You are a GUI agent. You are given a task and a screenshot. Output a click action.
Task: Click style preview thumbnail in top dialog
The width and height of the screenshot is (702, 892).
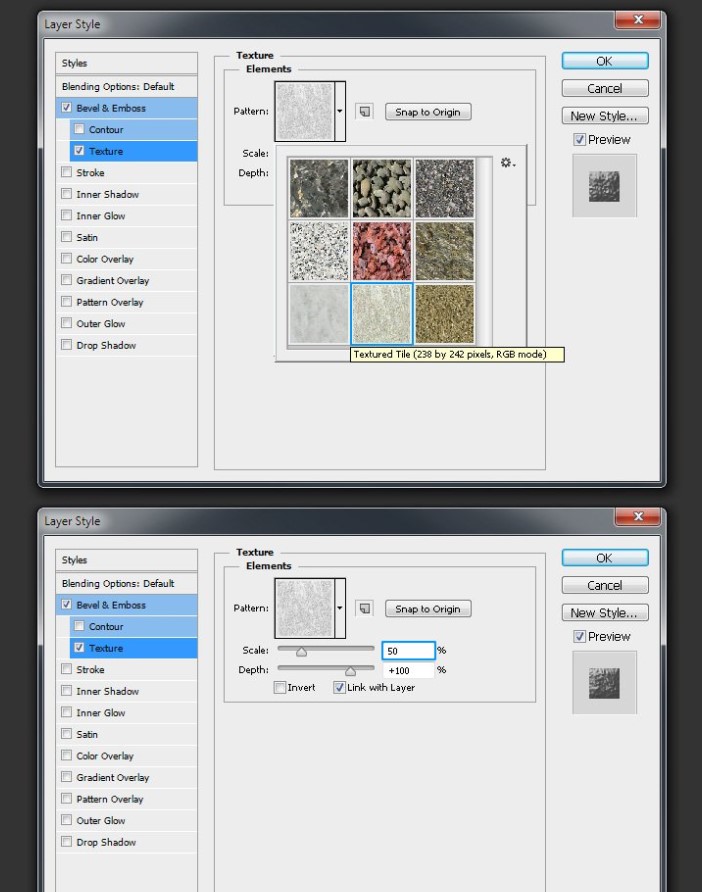[x=604, y=186]
